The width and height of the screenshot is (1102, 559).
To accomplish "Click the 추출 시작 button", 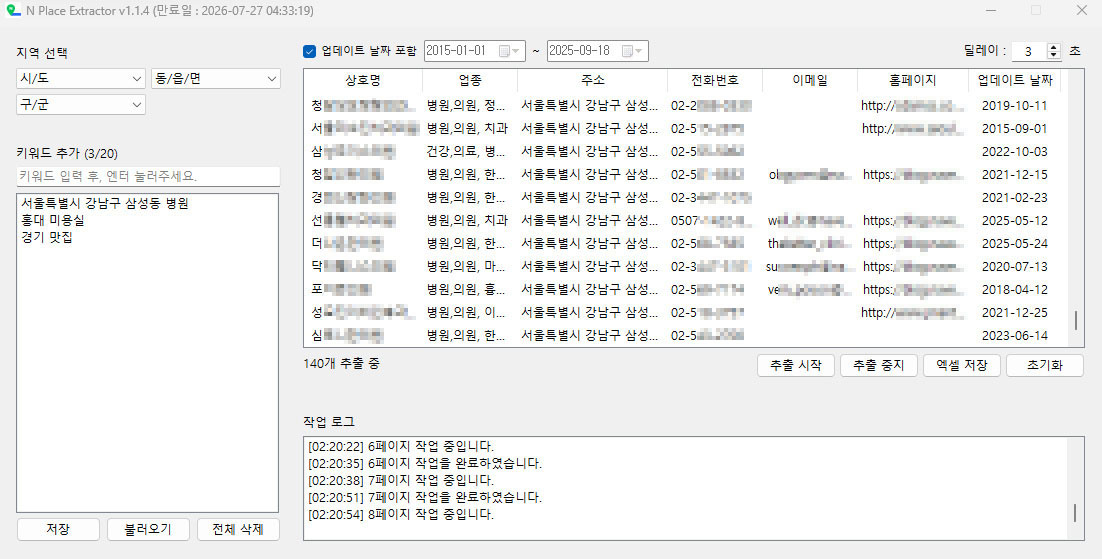I will [795, 365].
